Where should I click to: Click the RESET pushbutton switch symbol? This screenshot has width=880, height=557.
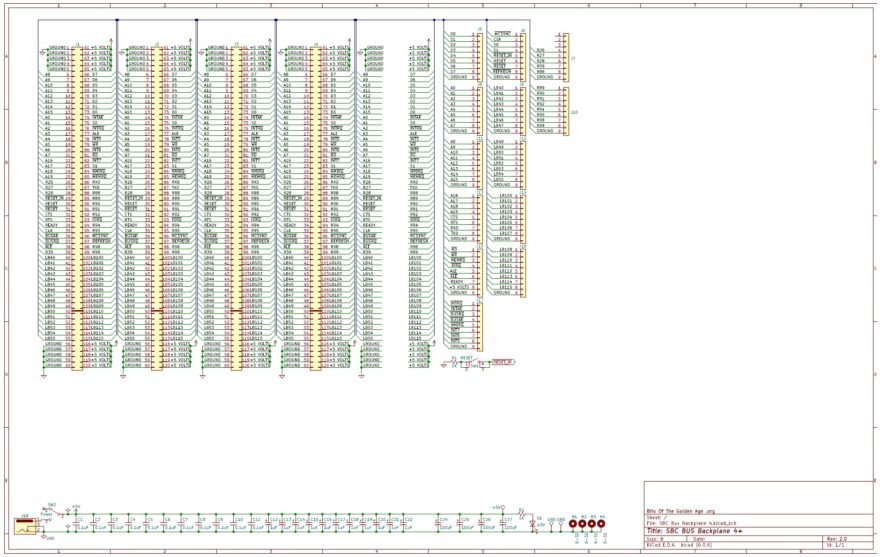(464, 363)
